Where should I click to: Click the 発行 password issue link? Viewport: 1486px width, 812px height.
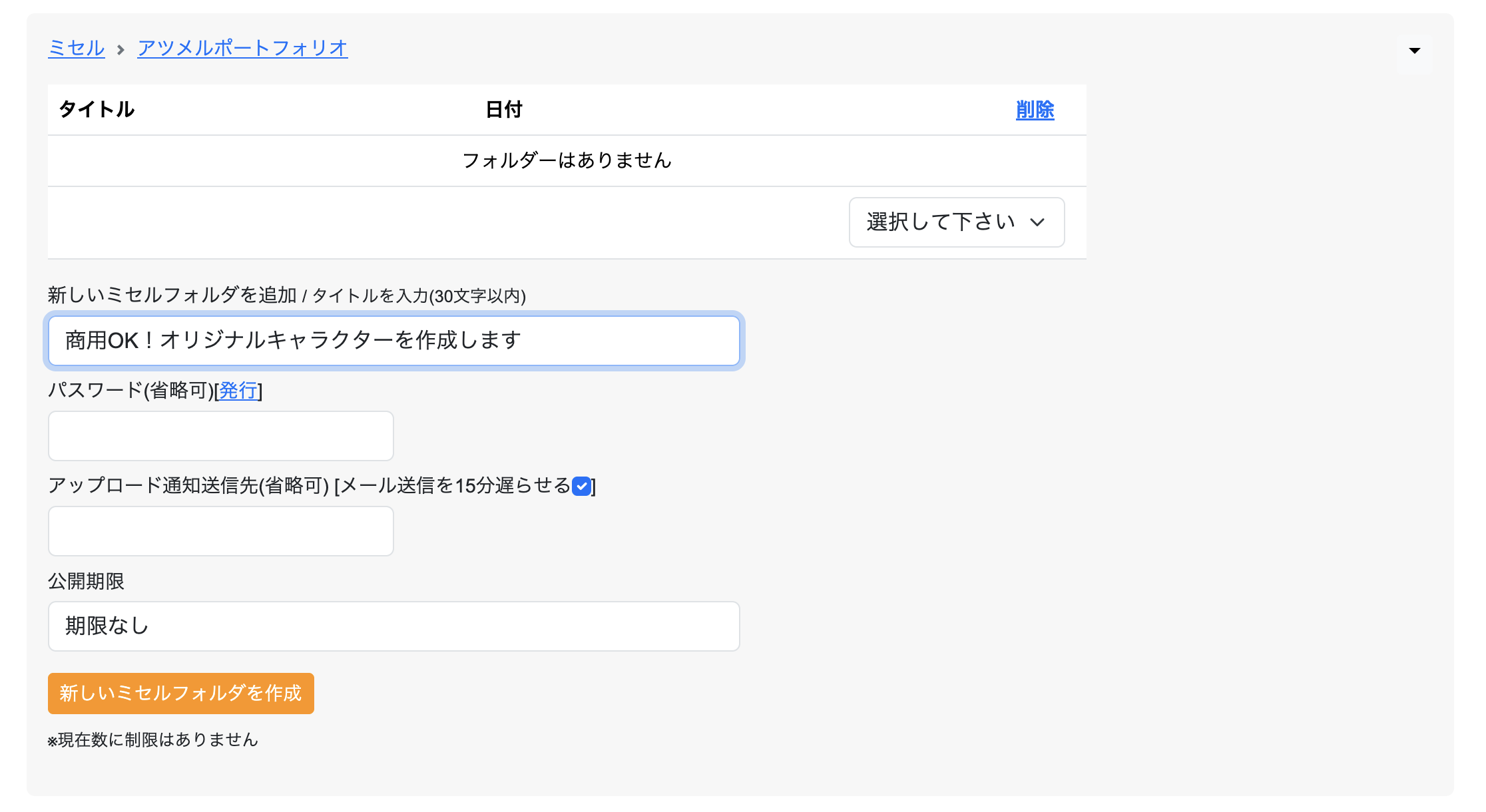point(238,390)
